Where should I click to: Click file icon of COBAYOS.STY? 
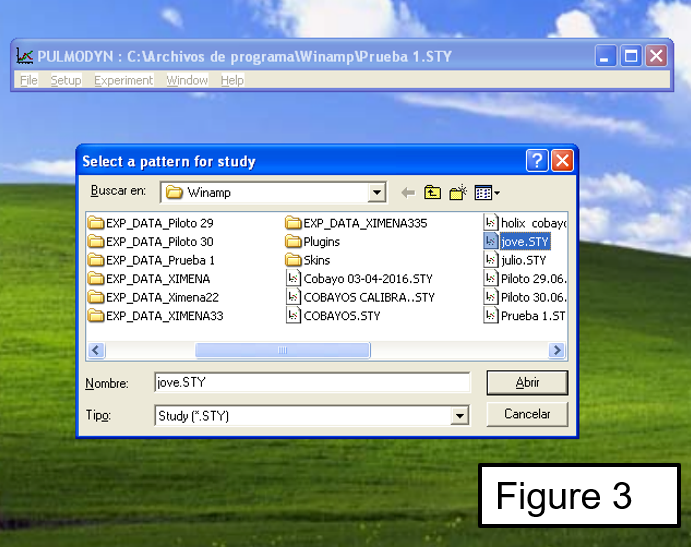click(x=293, y=316)
